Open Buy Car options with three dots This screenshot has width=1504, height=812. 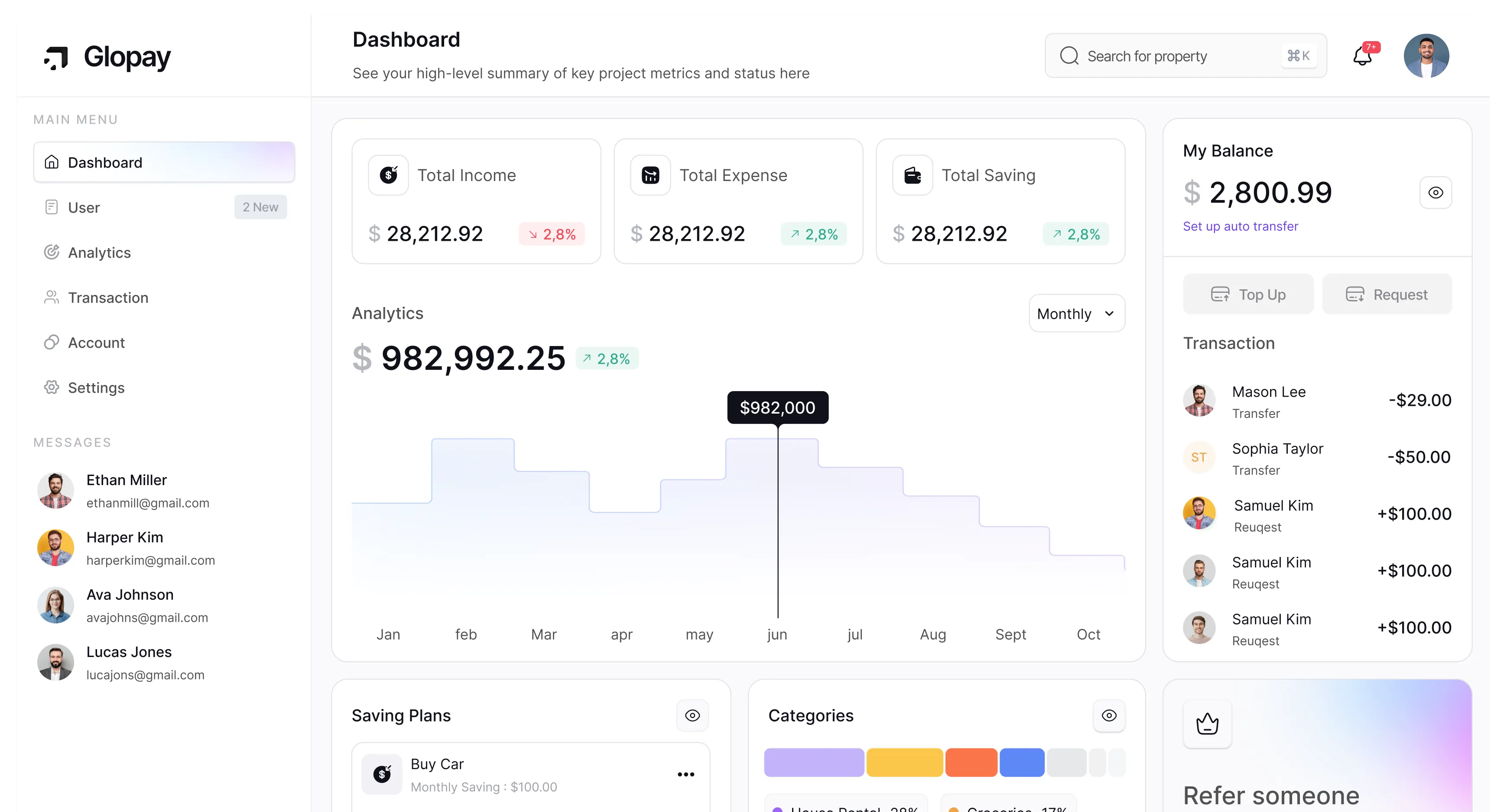(685, 774)
